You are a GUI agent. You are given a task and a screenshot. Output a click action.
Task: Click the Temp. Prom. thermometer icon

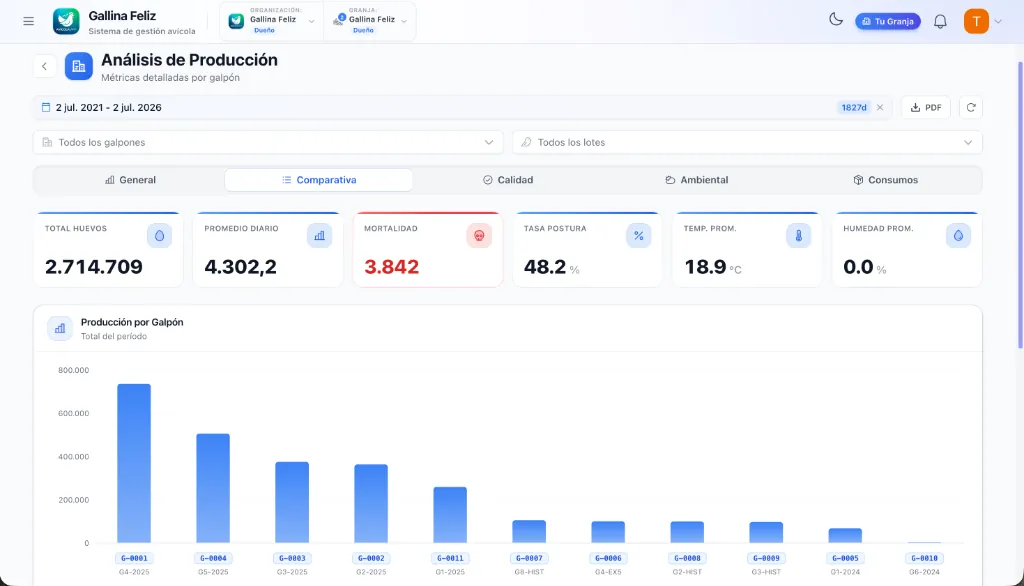pyautogui.click(x=798, y=236)
